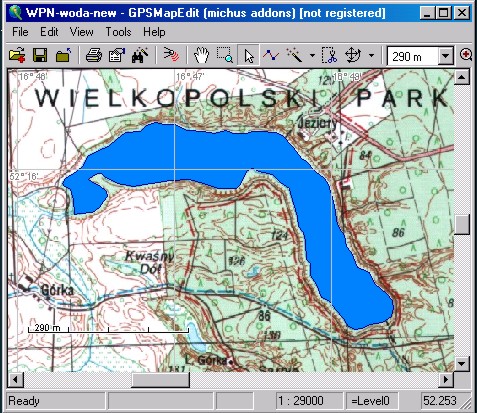Click the close map folder icon
The width and height of the screenshot is (477, 413).
pyautogui.click(x=64, y=55)
